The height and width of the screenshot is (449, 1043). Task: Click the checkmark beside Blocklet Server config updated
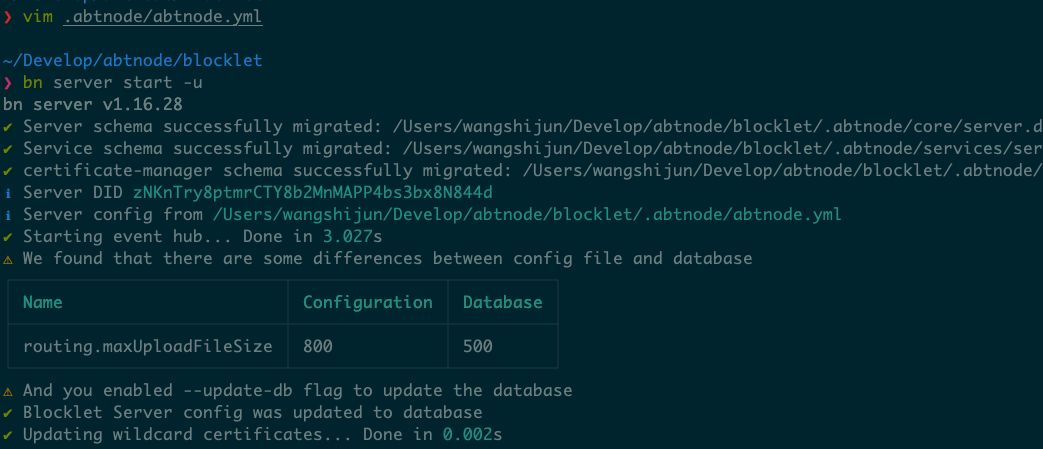point(8,413)
